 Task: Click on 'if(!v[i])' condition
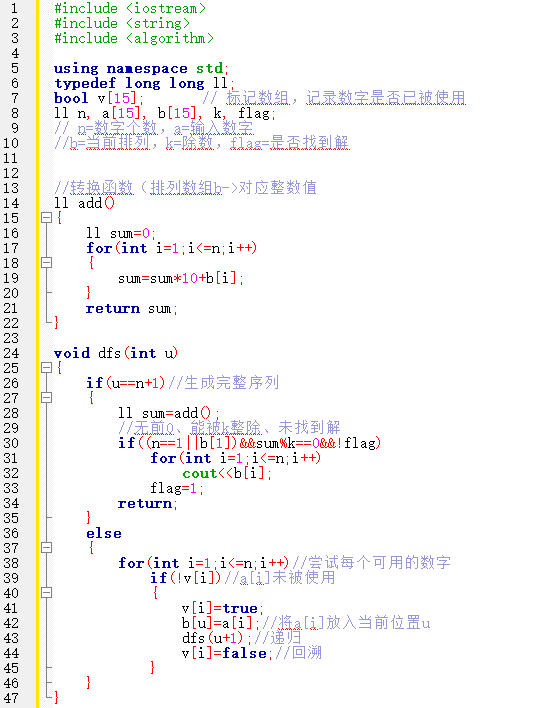pyautogui.click(x=186, y=578)
